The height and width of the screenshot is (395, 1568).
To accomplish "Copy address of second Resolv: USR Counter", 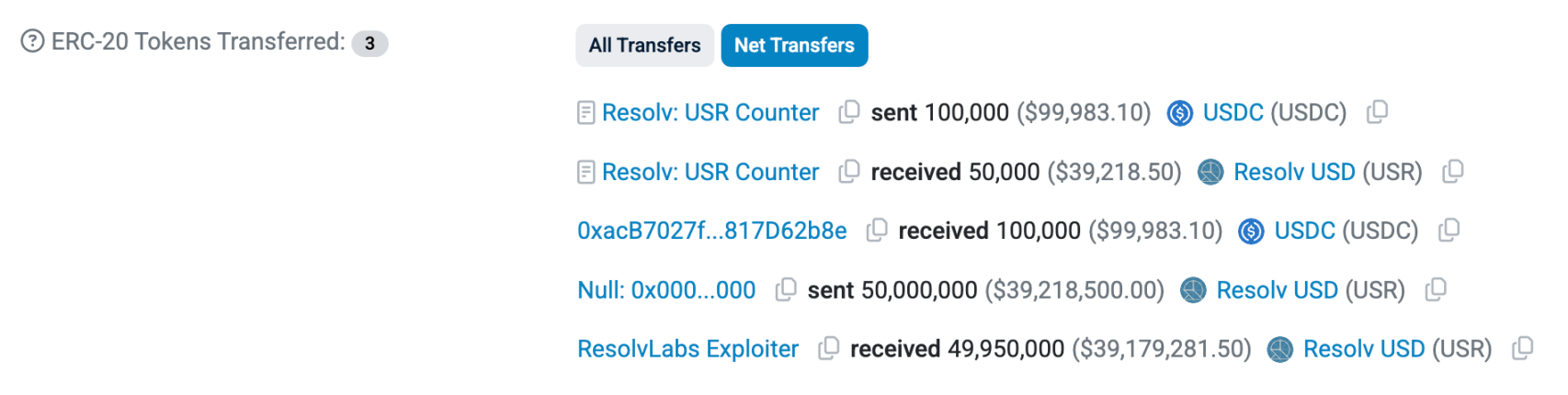I will (849, 172).
